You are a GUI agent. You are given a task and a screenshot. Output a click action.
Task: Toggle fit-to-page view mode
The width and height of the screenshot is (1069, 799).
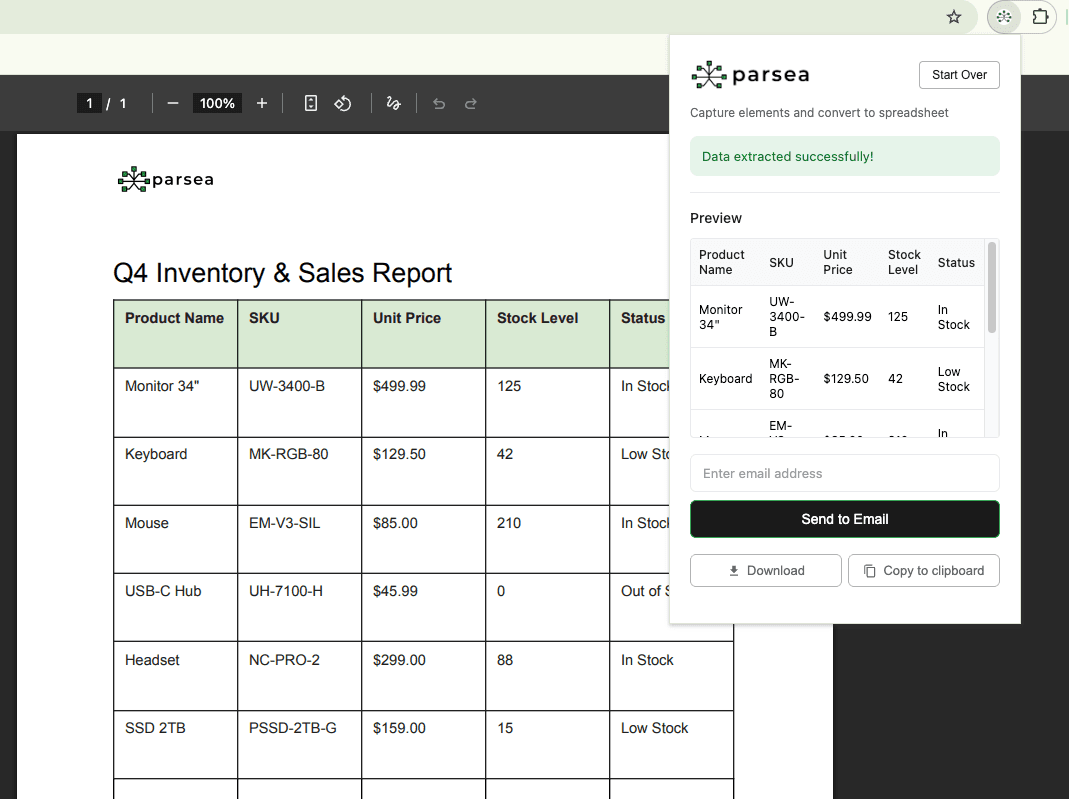[310, 103]
